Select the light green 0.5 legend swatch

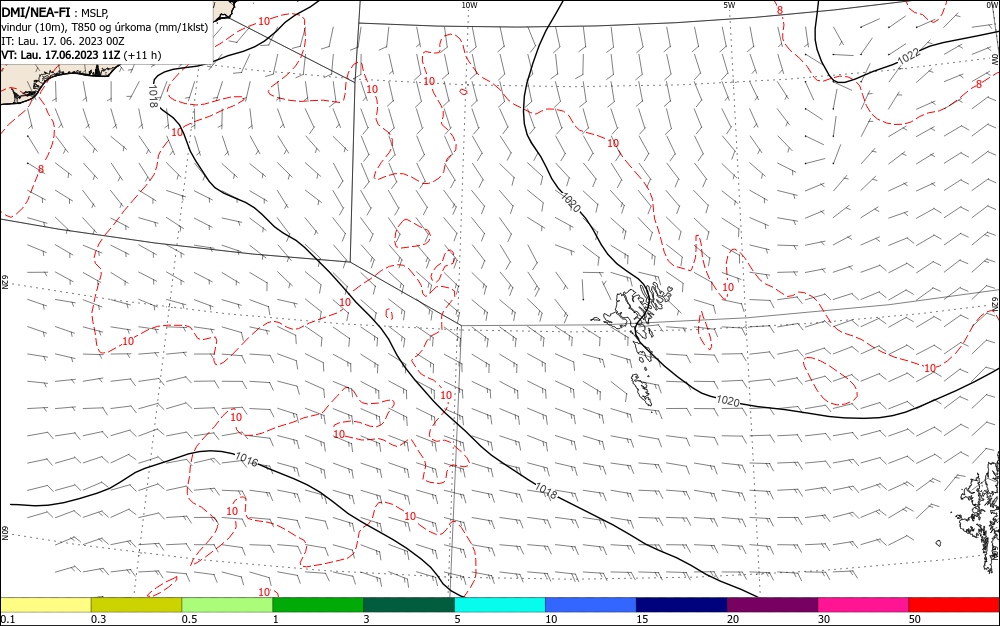[227, 605]
